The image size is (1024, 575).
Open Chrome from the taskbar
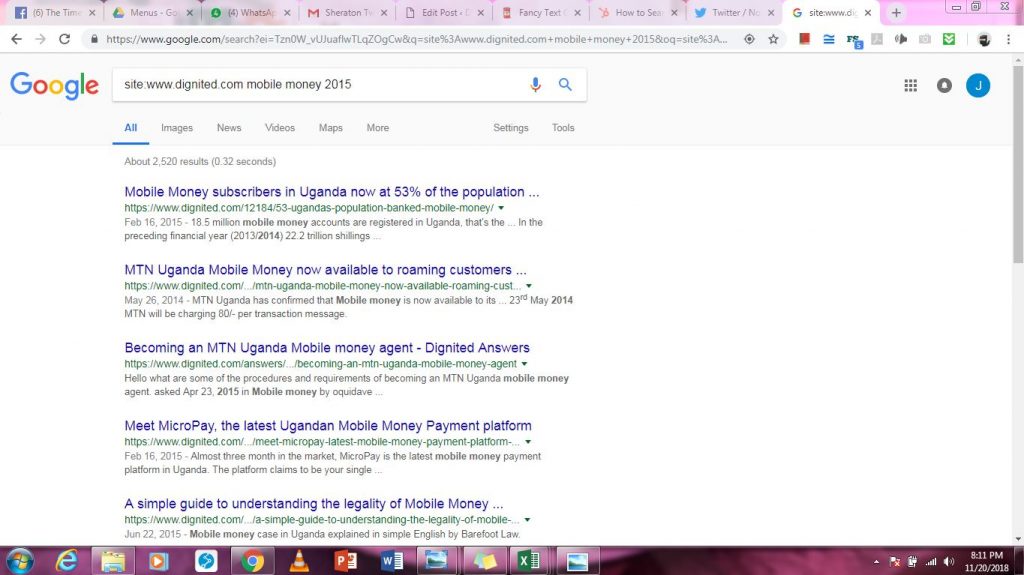click(x=252, y=561)
